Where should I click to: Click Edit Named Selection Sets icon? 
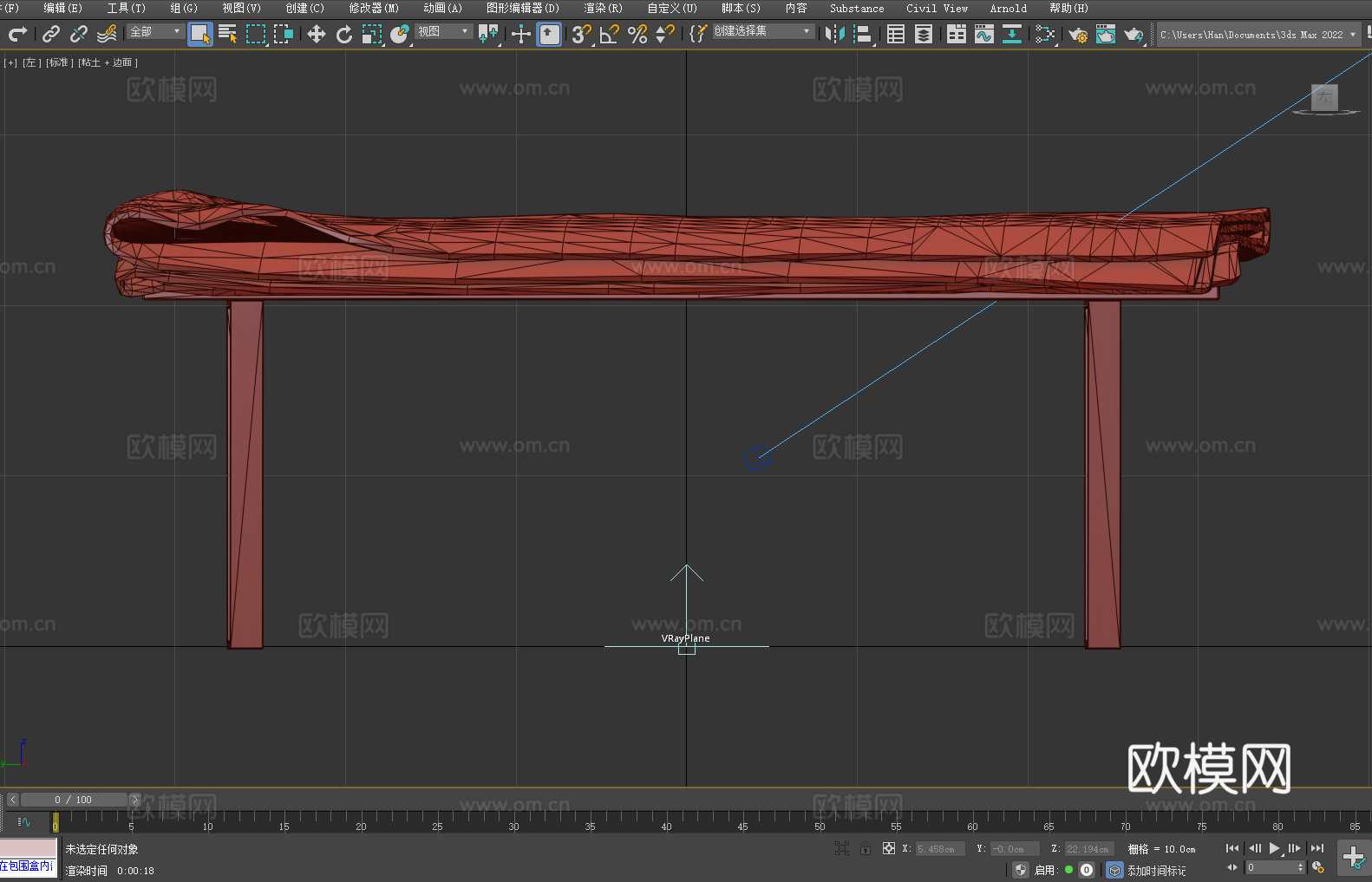point(698,34)
